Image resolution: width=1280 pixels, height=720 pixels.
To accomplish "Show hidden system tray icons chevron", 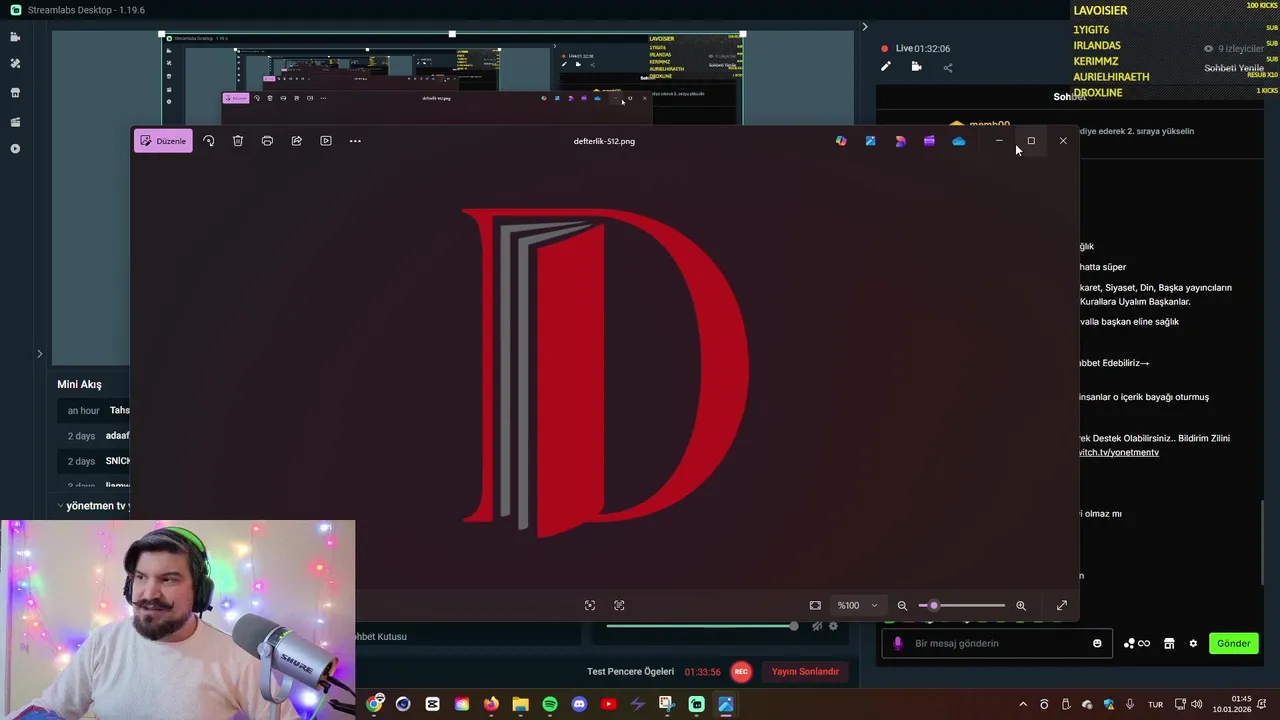I will pos(1023,704).
